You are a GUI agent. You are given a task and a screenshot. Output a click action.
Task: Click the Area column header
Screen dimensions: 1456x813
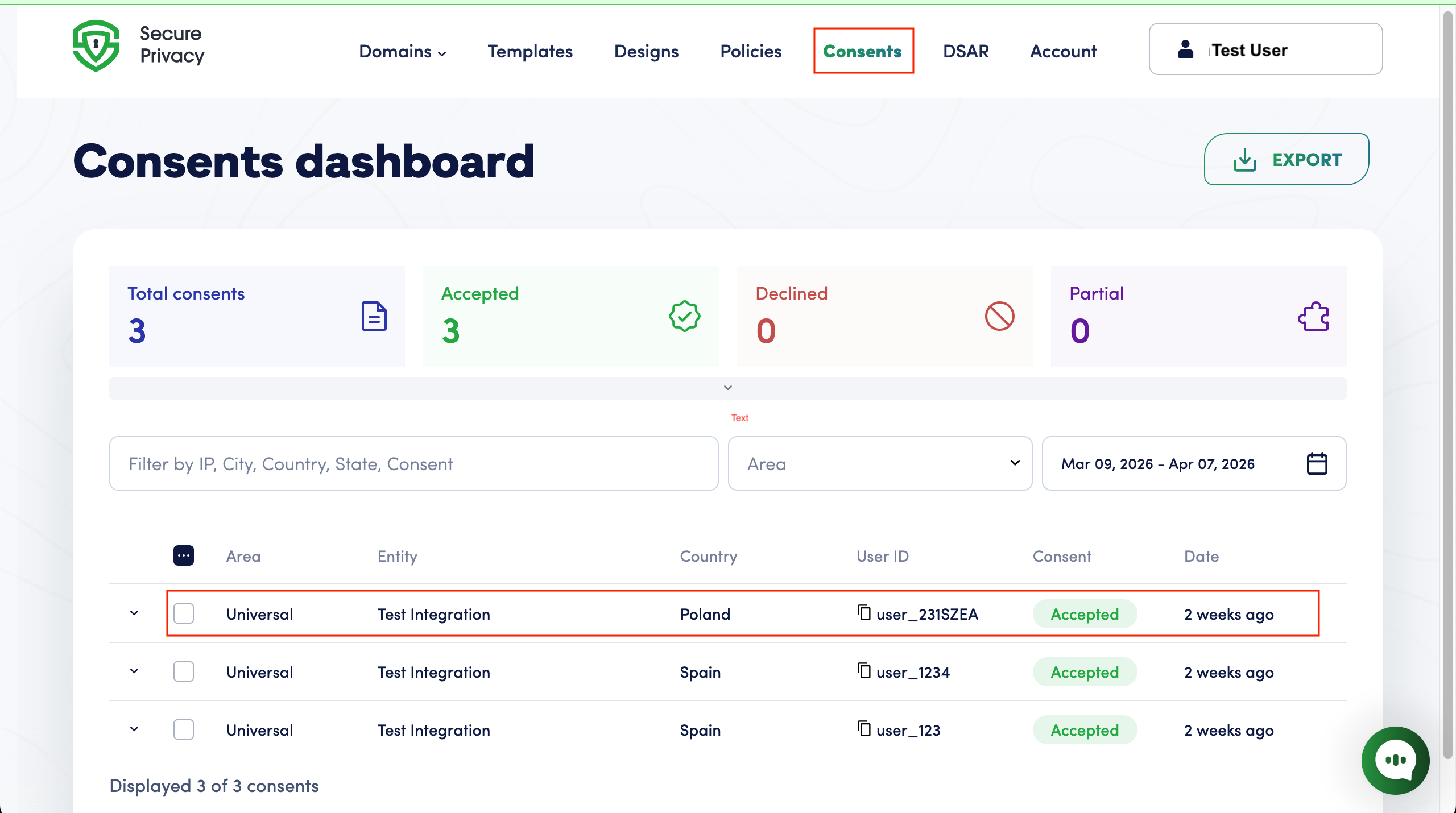pyautogui.click(x=243, y=556)
